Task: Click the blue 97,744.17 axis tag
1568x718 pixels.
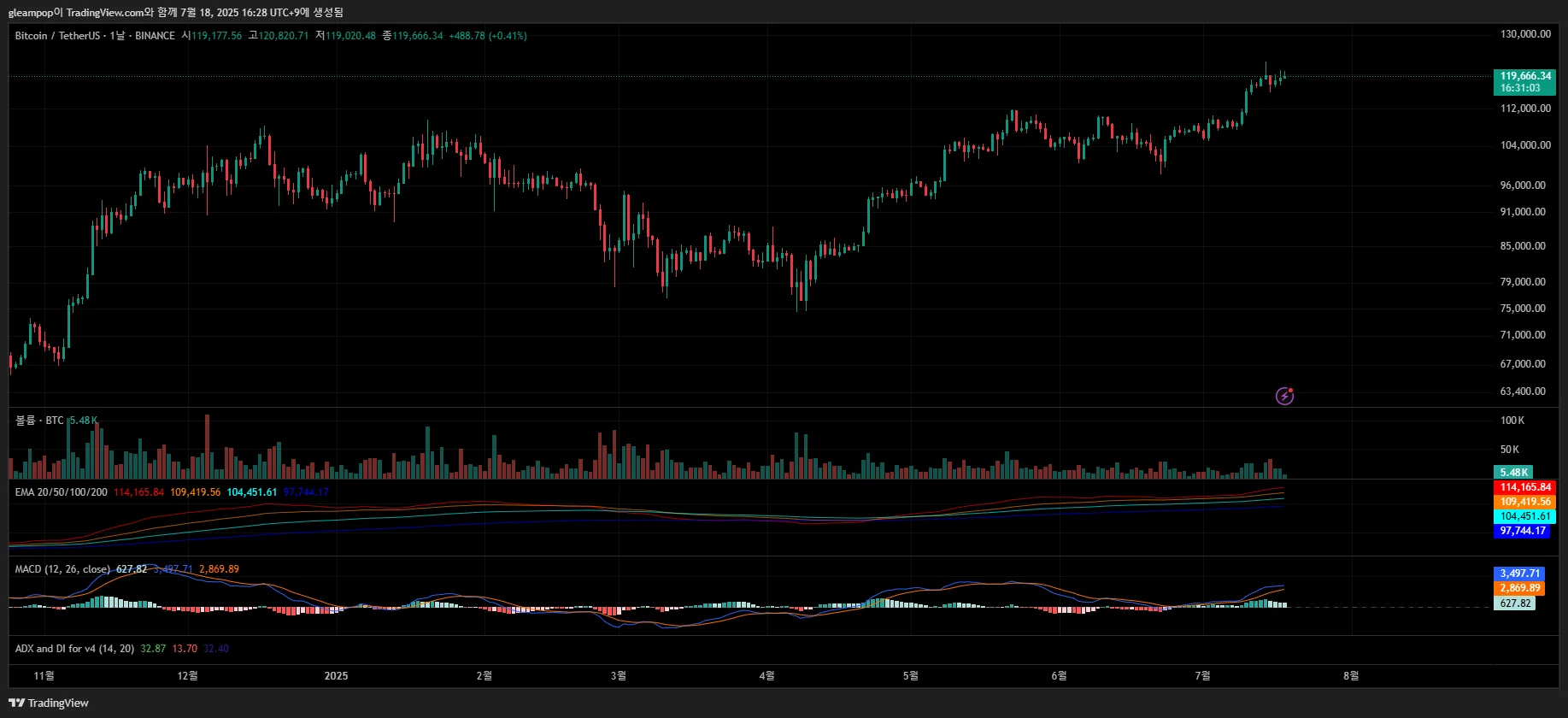Action: (x=1523, y=531)
